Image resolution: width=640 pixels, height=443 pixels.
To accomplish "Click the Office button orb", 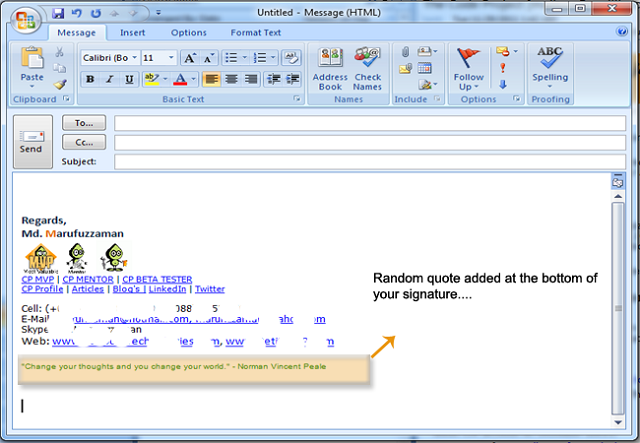I will (25, 21).
